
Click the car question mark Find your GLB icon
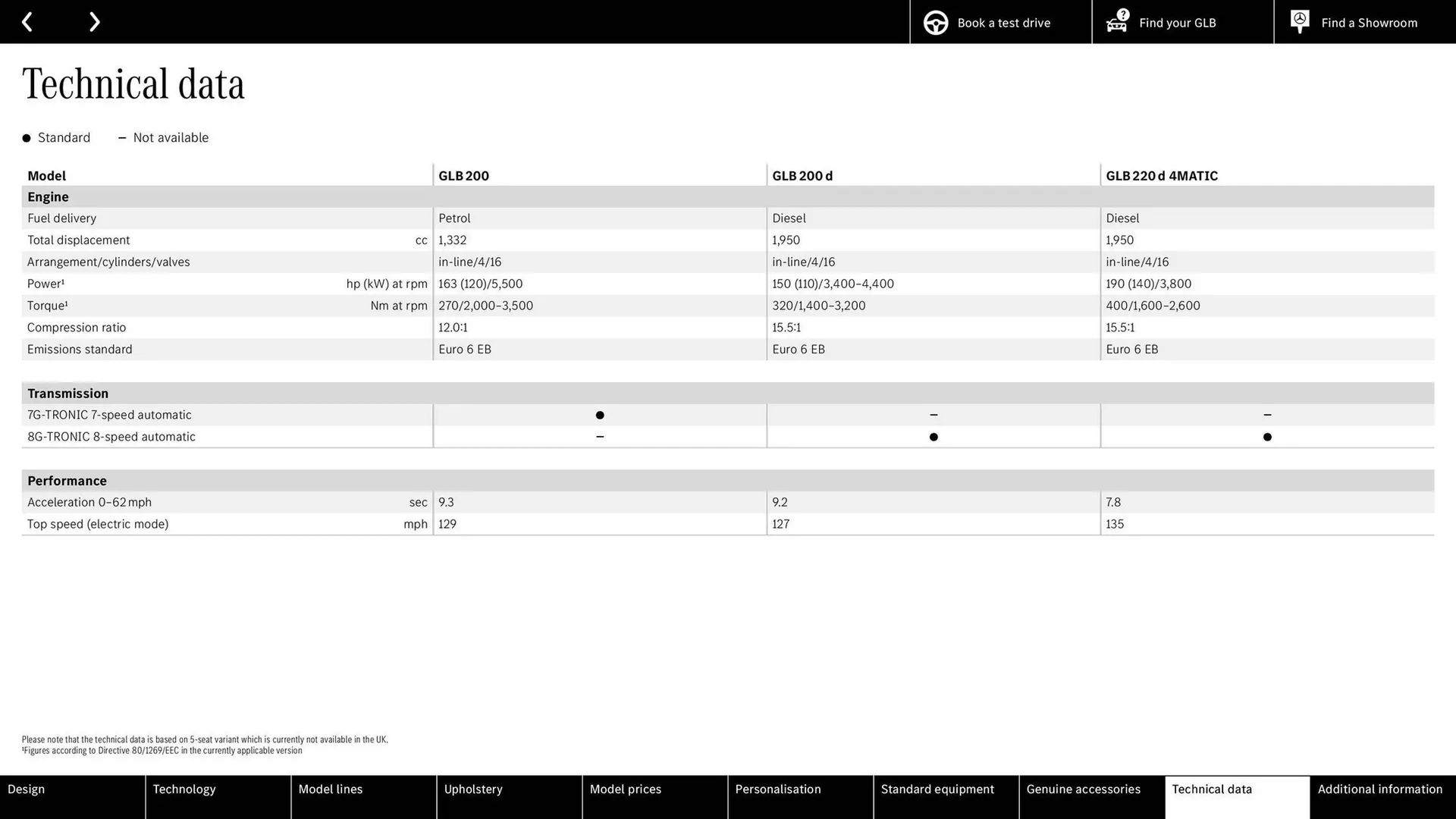pyautogui.click(x=1116, y=22)
